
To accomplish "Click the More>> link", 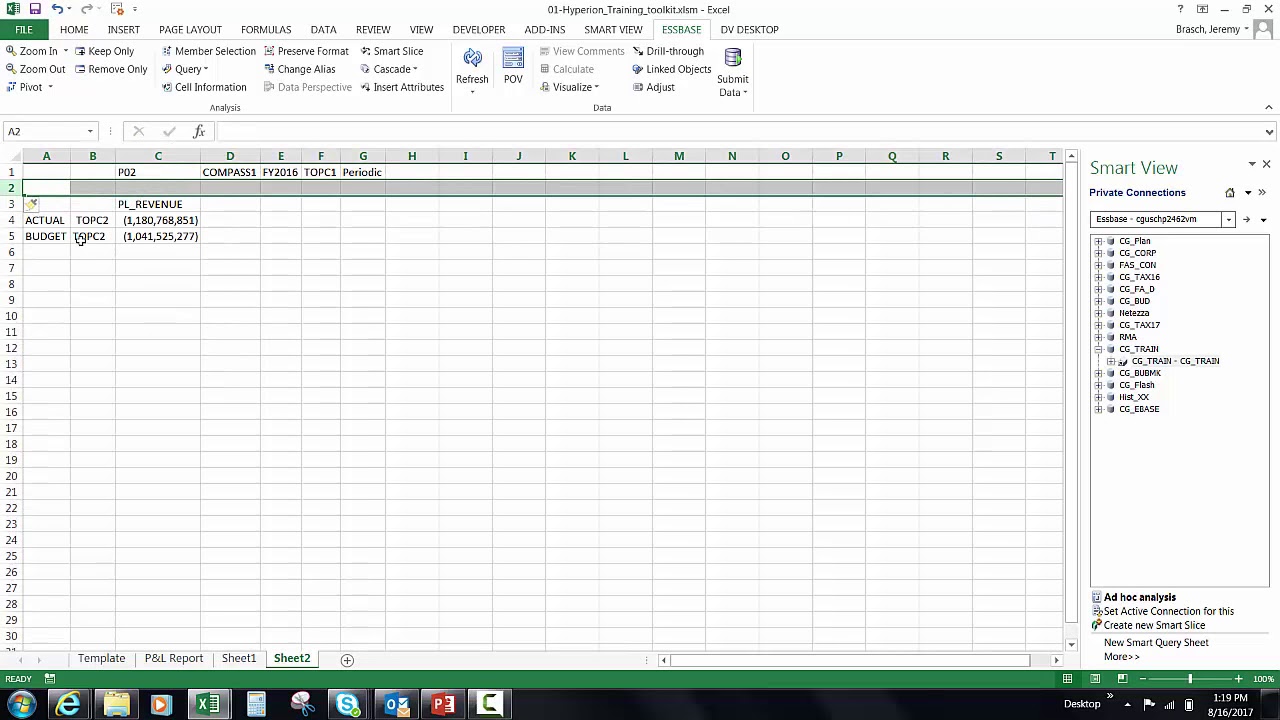I will click(1121, 657).
